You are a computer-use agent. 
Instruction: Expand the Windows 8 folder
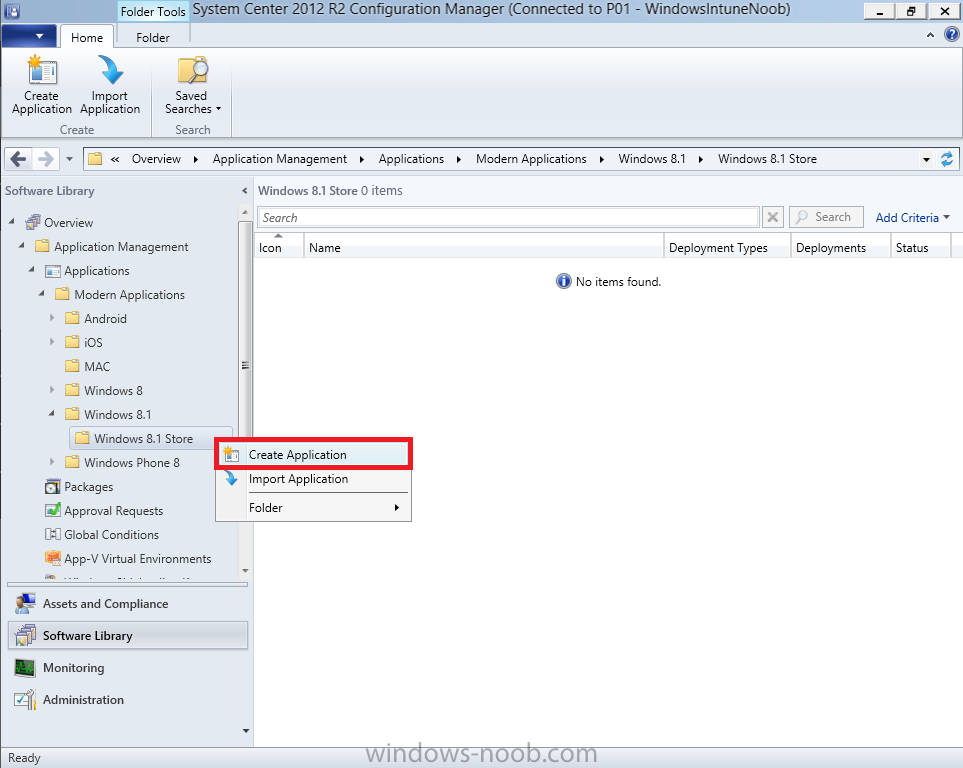(x=52, y=390)
